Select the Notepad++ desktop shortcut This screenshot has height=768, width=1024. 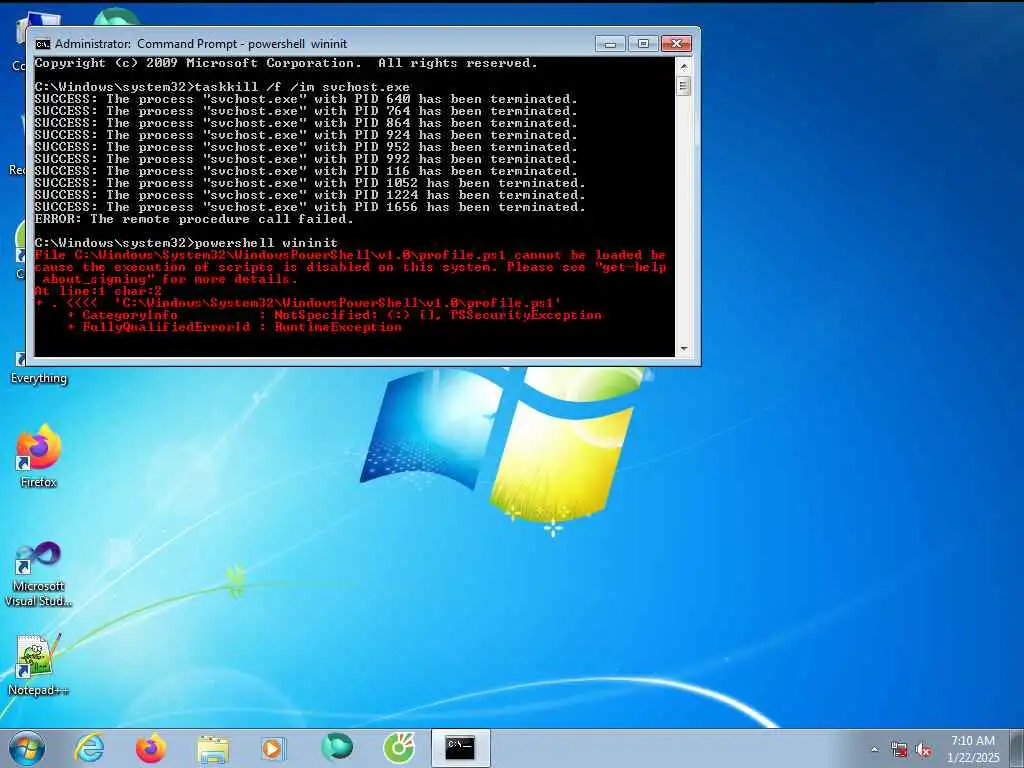38,665
